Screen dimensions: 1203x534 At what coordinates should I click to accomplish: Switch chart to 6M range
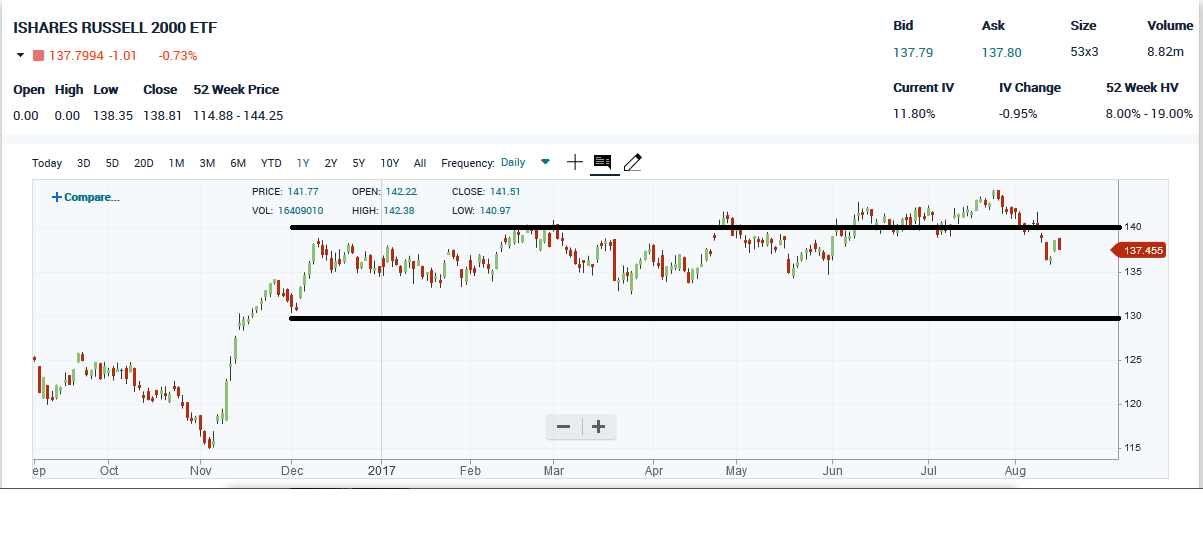pyautogui.click(x=238, y=163)
